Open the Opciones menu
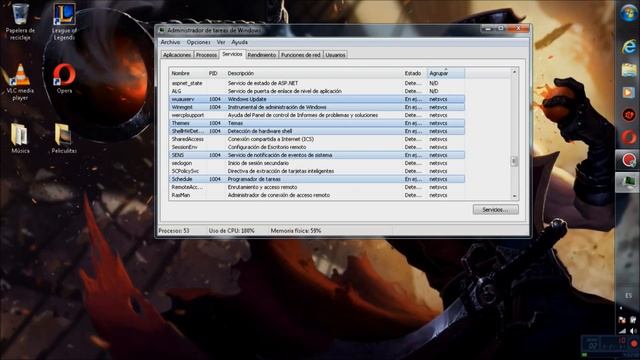640x360 pixels. [x=198, y=42]
